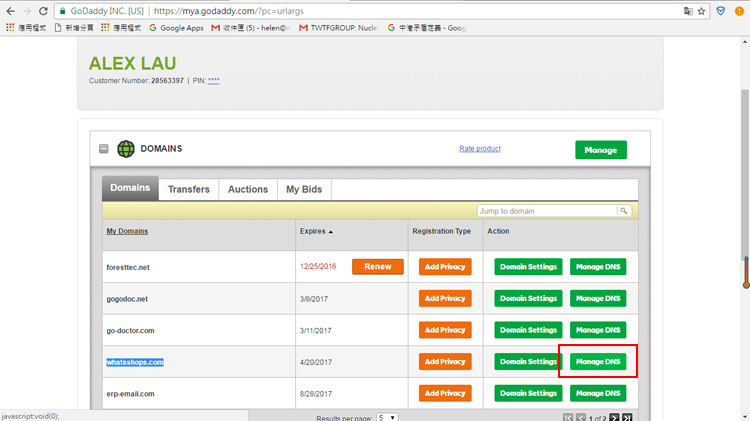The width and height of the screenshot is (750, 421).
Task: Click the browser back arrow
Action: pos(11,11)
